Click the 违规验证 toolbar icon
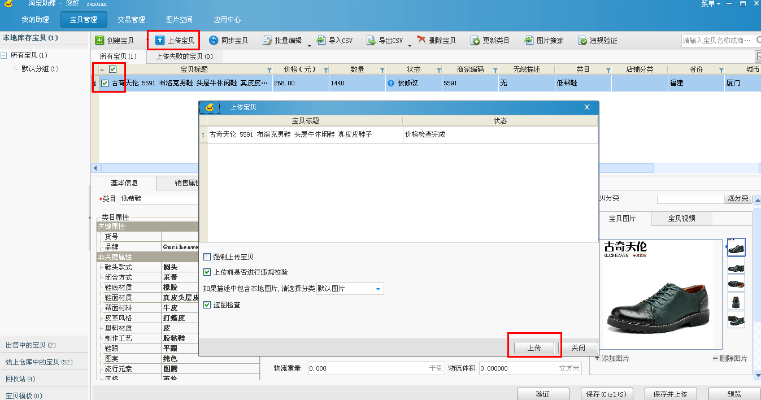This screenshot has width=761, height=400. (582, 40)
